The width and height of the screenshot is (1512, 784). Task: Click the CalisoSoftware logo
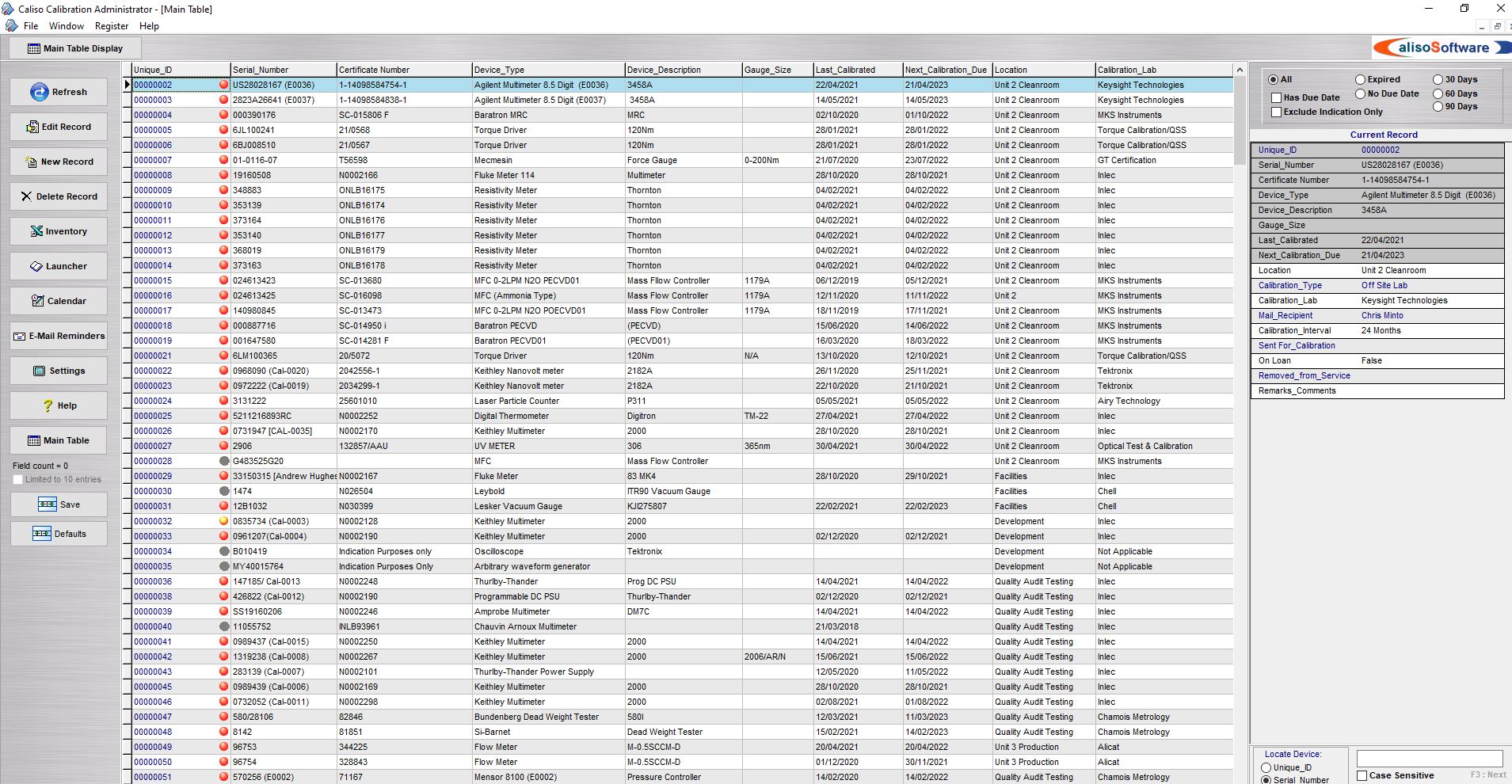[1441, 48]
